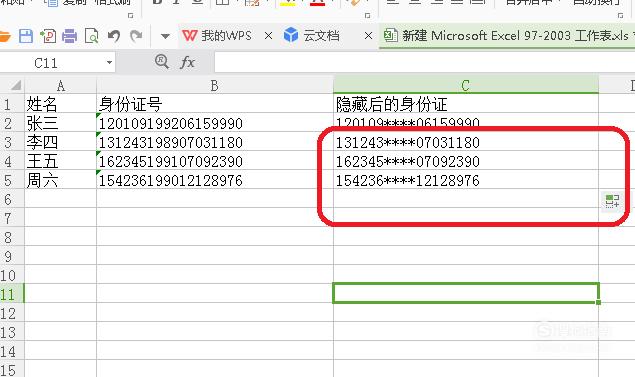The image size is (635, 377).
Task: Select row 8 header
Action: point(12,237)
